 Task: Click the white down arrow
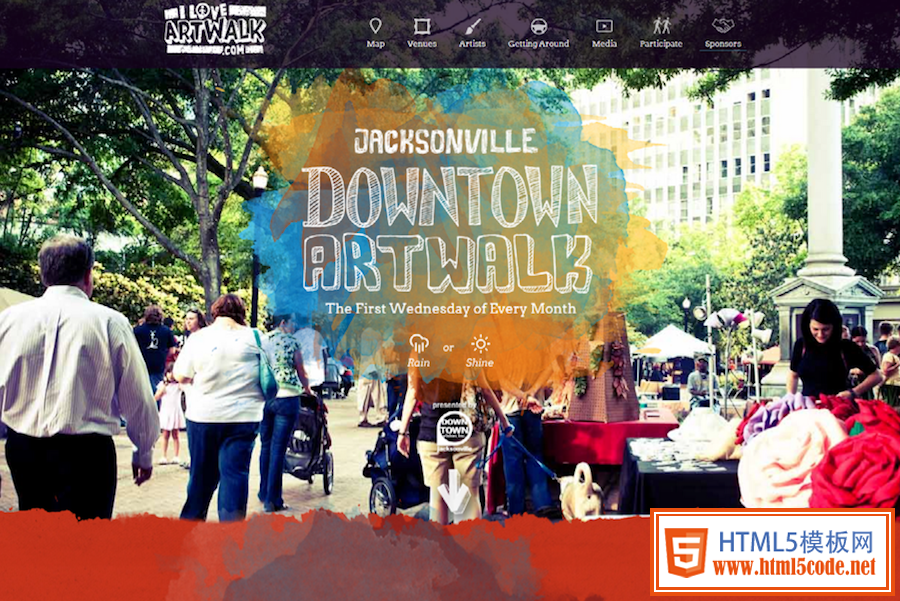pyautogui.click(x=454, y=492)
